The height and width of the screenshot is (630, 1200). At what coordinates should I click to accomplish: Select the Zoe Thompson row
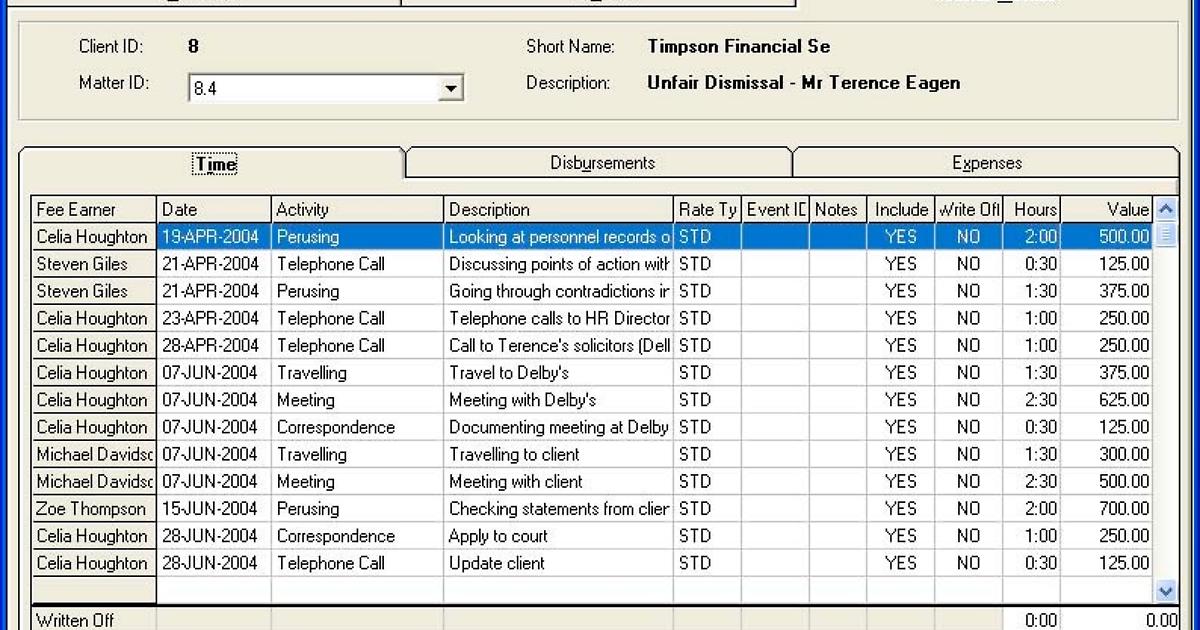(92, 509)
